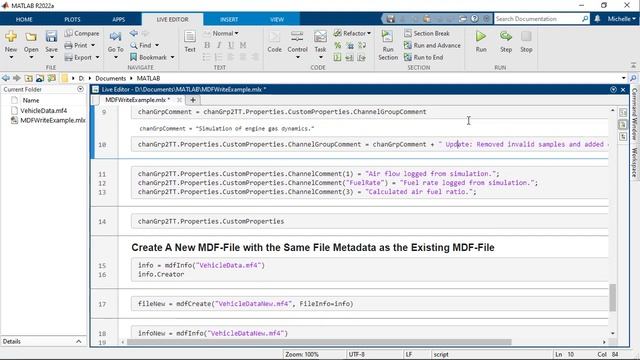The image size is (640, 360).
Task: Insert a Section Break
Action: coord(427,33)
